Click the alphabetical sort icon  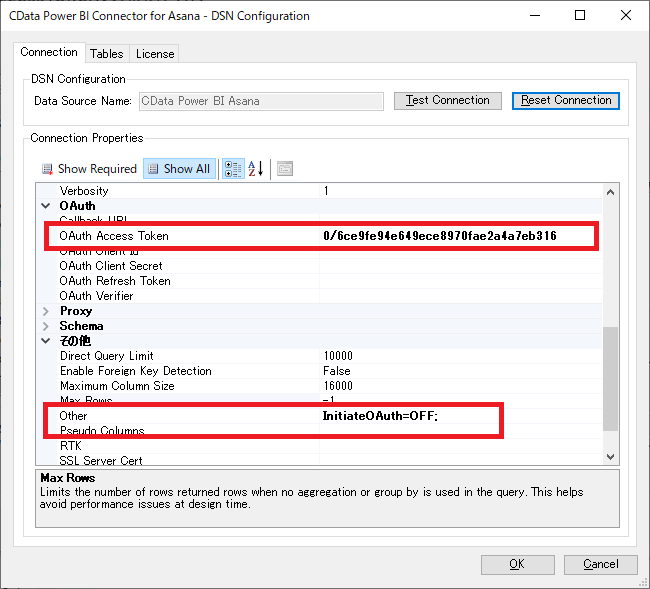pyautogui.click(x=255, y=169)
